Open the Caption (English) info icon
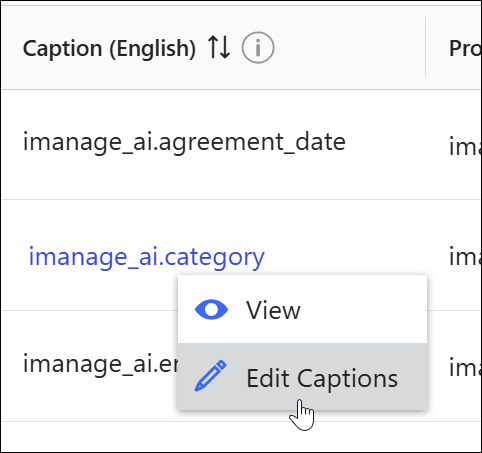Screen dimensions: 482x453 [x=258, y=48]
